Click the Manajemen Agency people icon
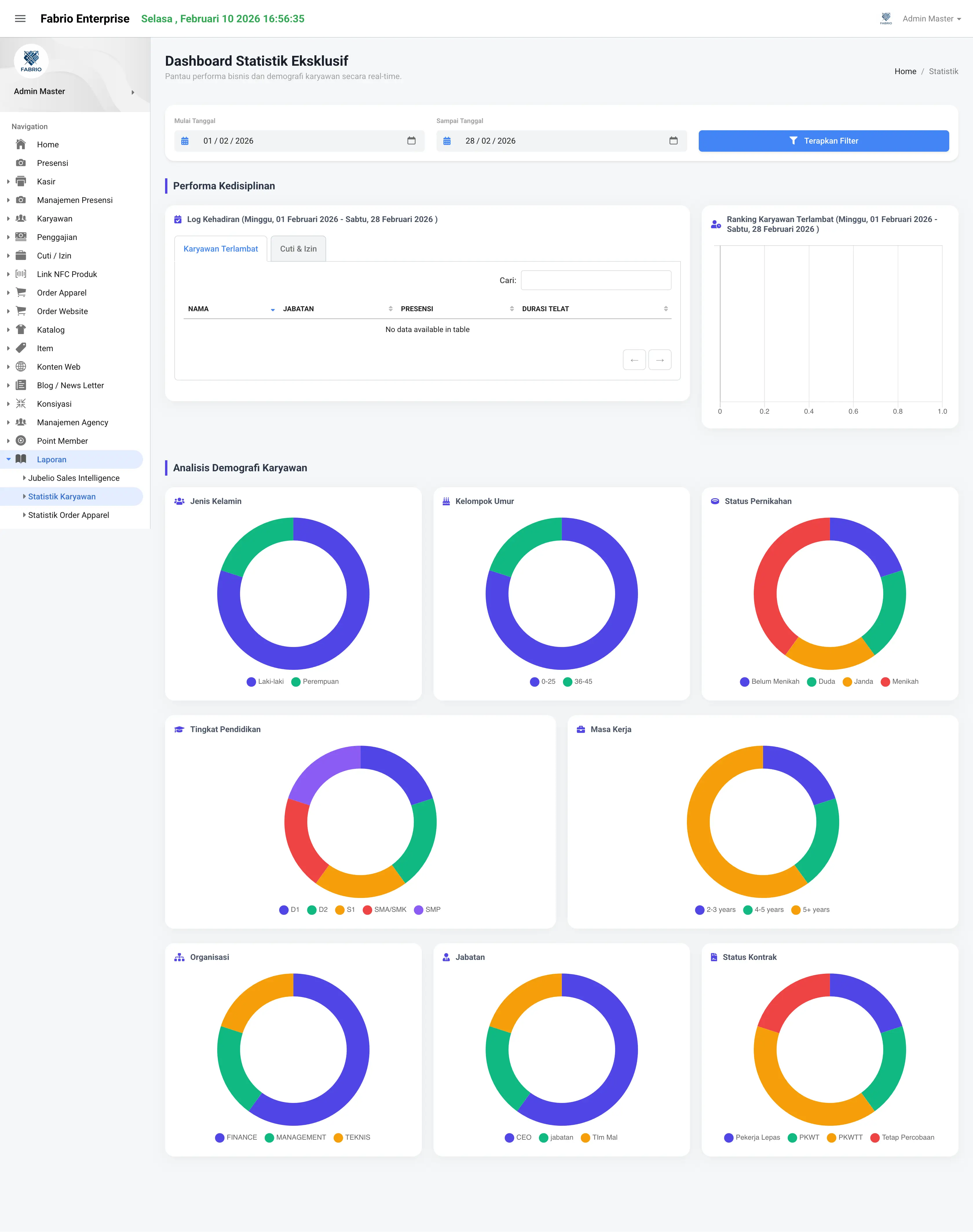973x1232 pixels. coord(21,422)
